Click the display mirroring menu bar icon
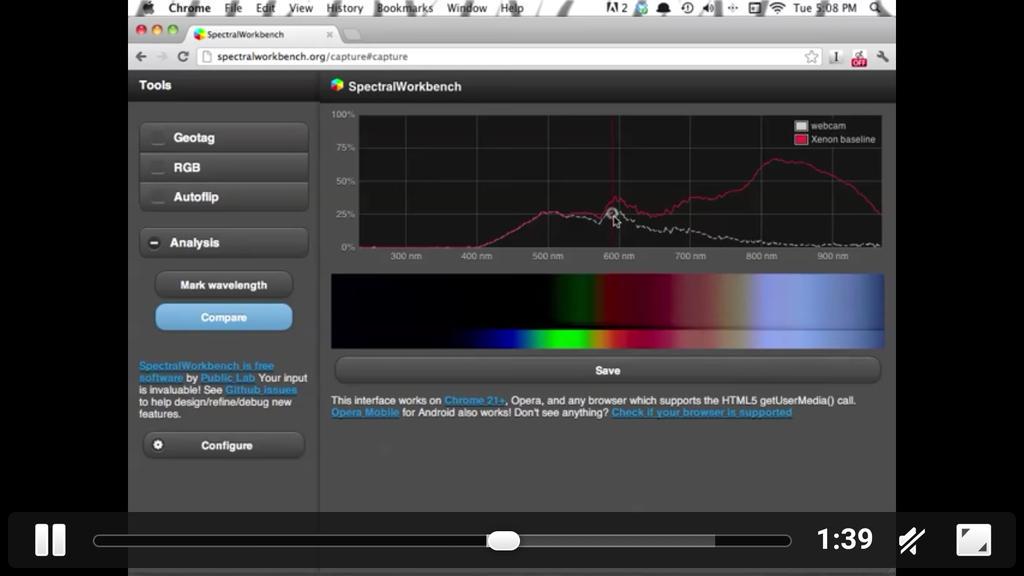1024x576 pixels. pyautogui.click(x=755, y=8)
